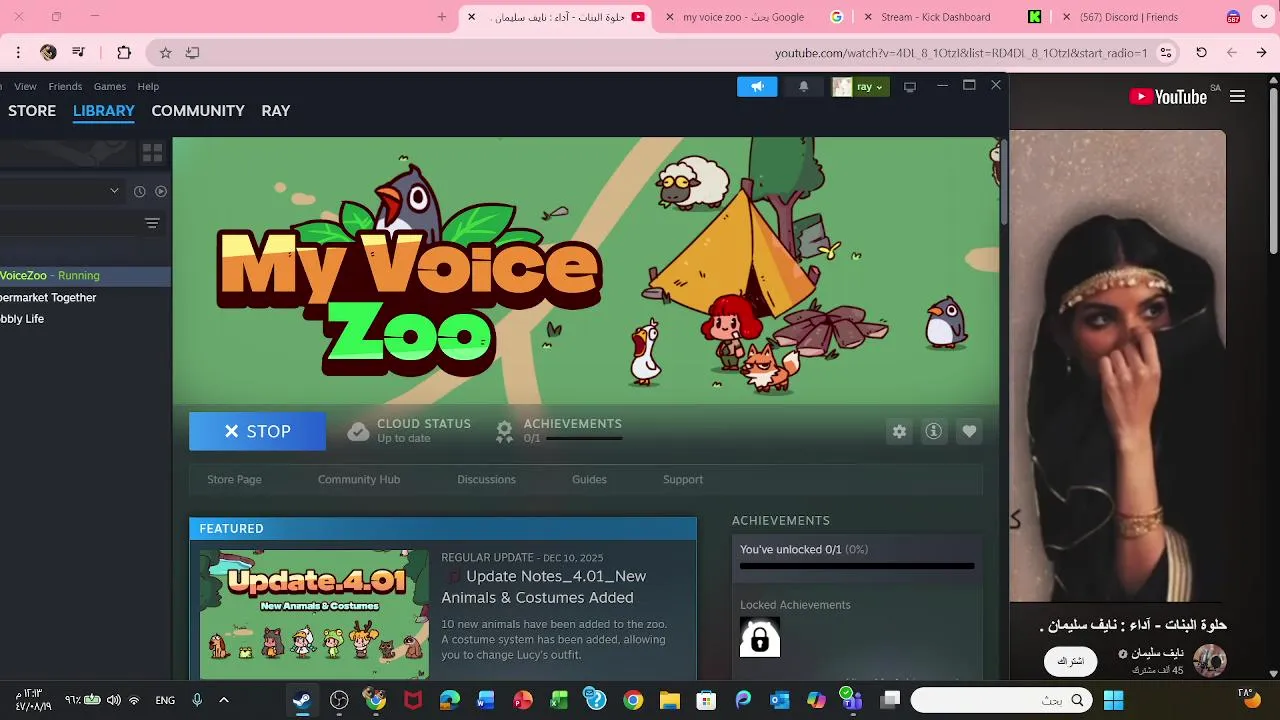The width and height of the screenshot is (1280, 720).
Task: Click microphone icon in system tray
Action: point(197,700)
